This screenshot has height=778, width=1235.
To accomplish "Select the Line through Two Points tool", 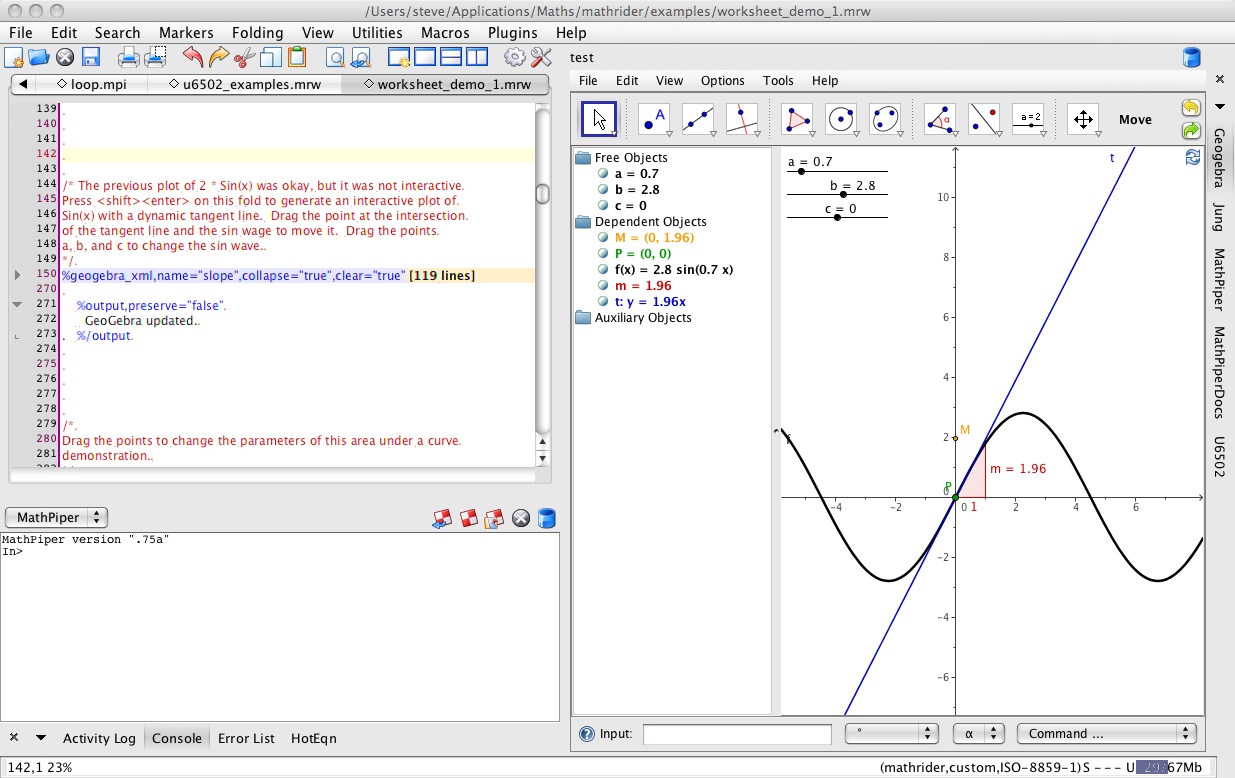I will pos(697,119).
